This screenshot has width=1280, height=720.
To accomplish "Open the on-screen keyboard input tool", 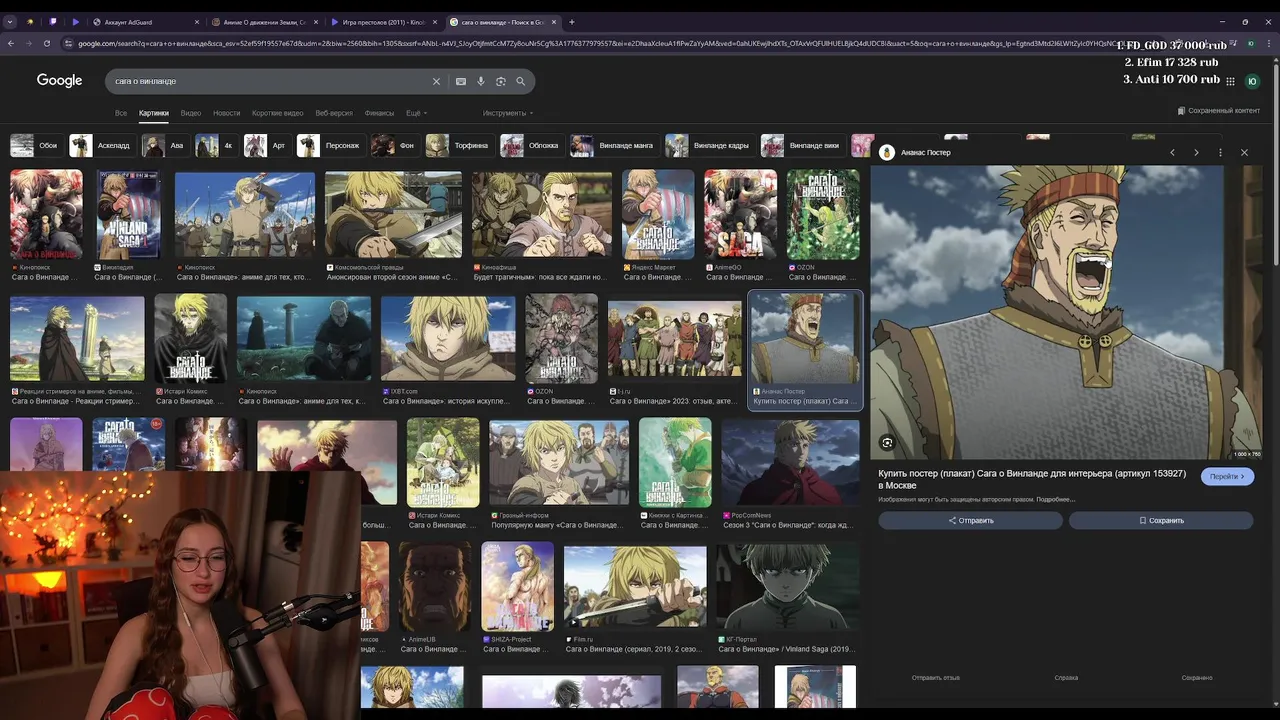I will tap(460, 81).
